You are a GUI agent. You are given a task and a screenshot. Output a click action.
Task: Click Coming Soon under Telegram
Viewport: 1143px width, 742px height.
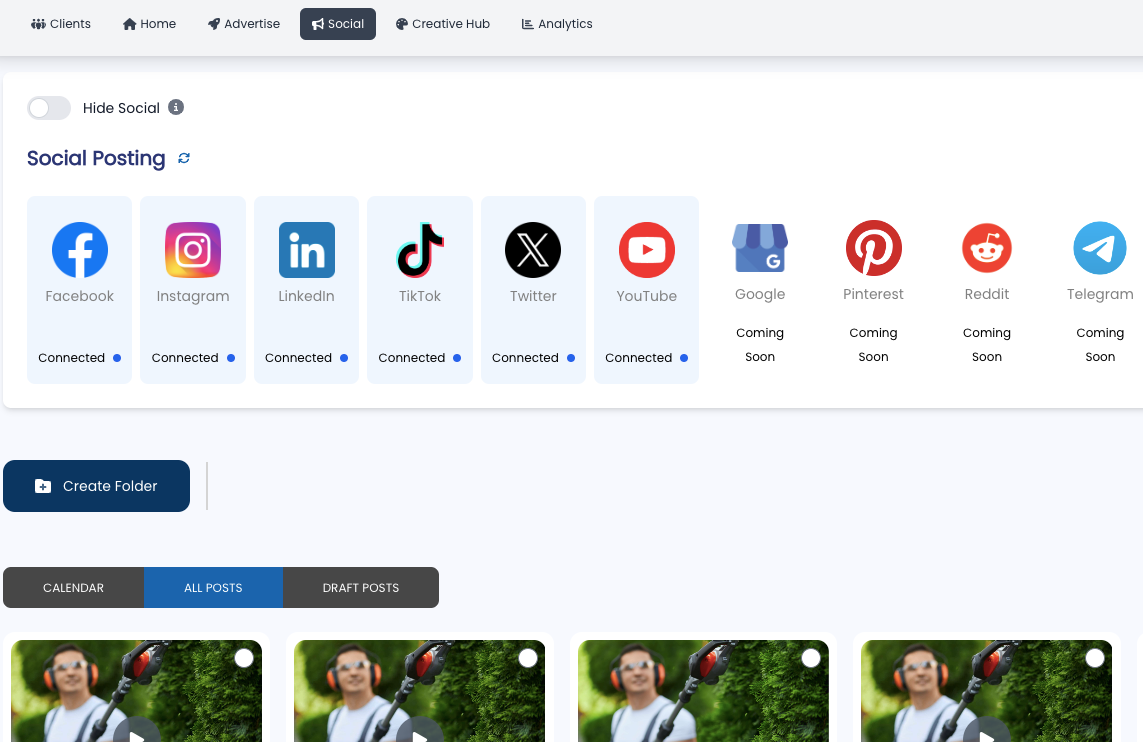click(x=1100, y=345)
